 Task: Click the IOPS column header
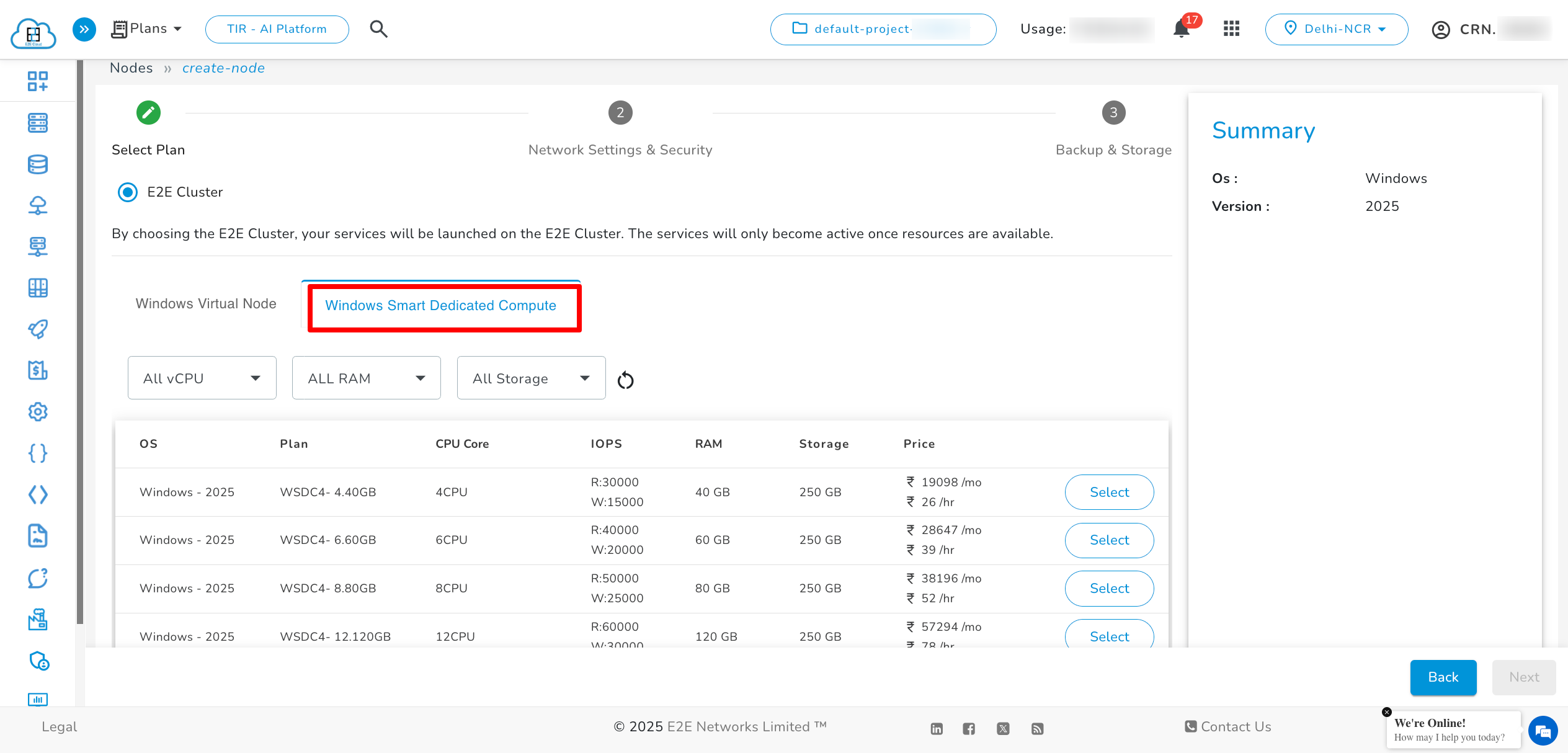(x=606, y=443)
